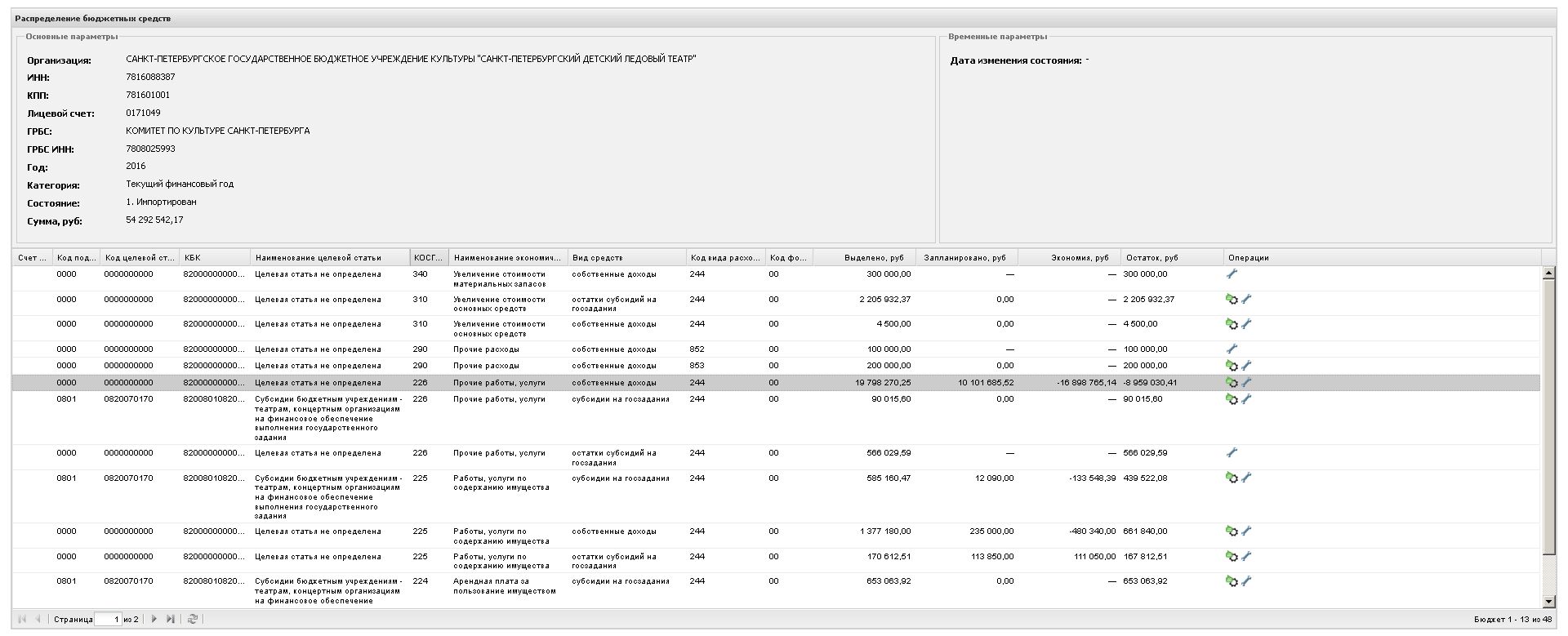The height and width of the screenshot is (636, 1568).
Task: Click the Арендная плата за пользование имуществом cell
Action: point(505,586)
